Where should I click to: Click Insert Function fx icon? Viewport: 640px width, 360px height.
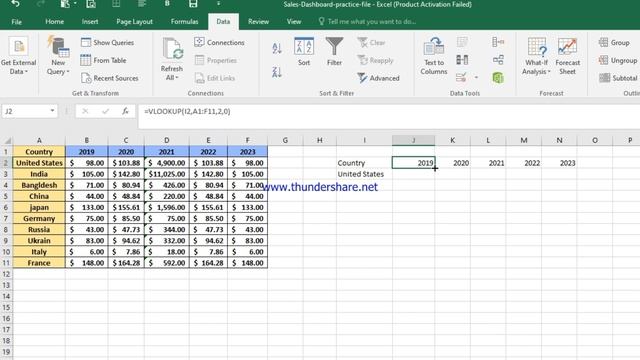125,111
